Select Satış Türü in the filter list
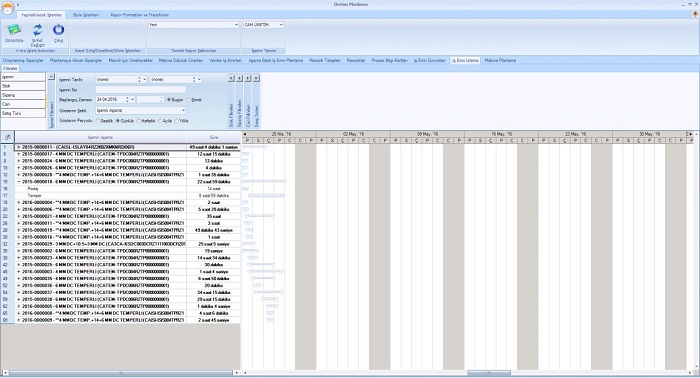 pyautogui.click(x=23, y=113)
